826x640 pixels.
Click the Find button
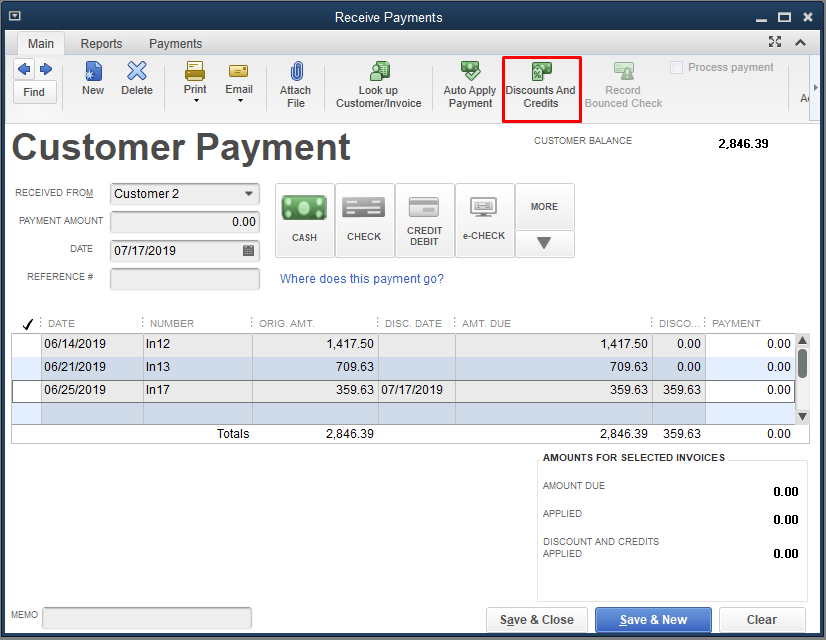click(x=34, y=92)
